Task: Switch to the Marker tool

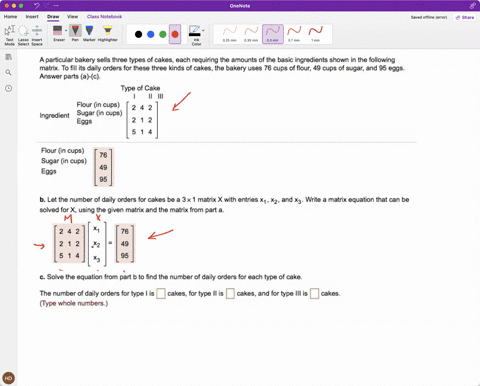Action: [x=89, y=33]
